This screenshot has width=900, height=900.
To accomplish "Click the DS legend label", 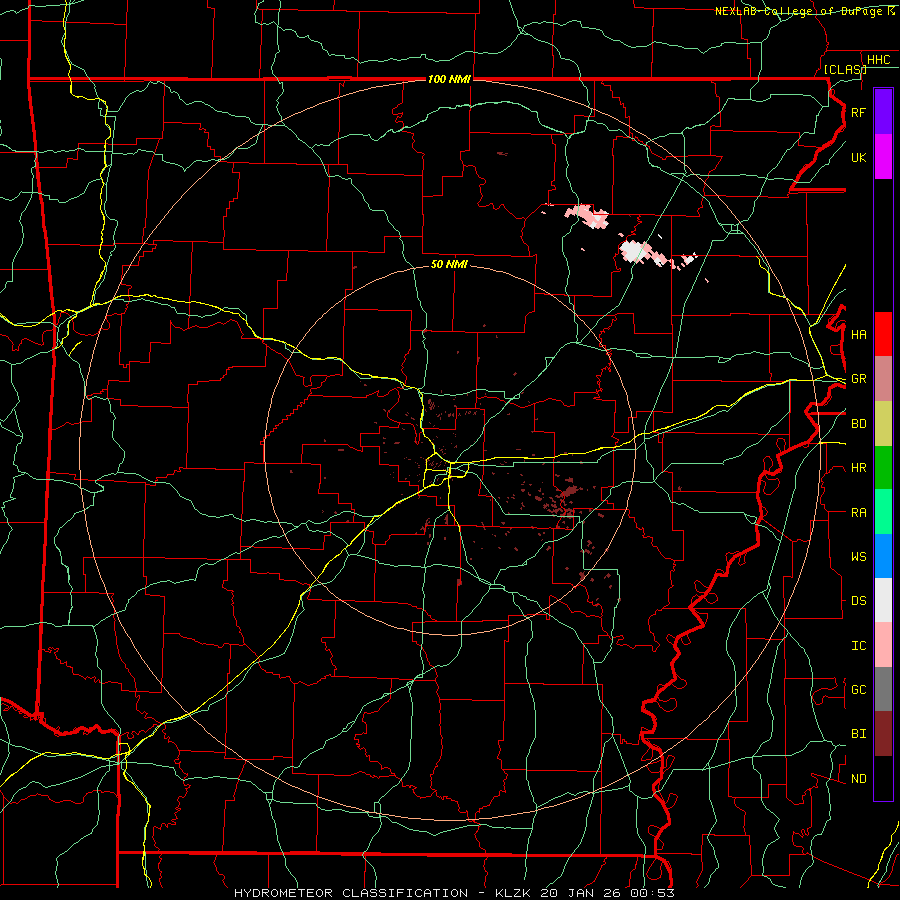I will pyautogui.click(x=858, y=600).
